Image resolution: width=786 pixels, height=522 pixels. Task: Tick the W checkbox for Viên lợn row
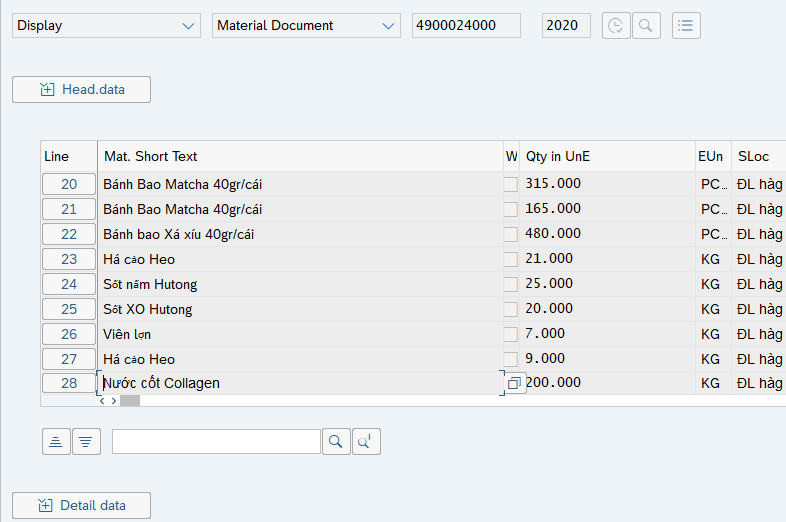point(511,334)
